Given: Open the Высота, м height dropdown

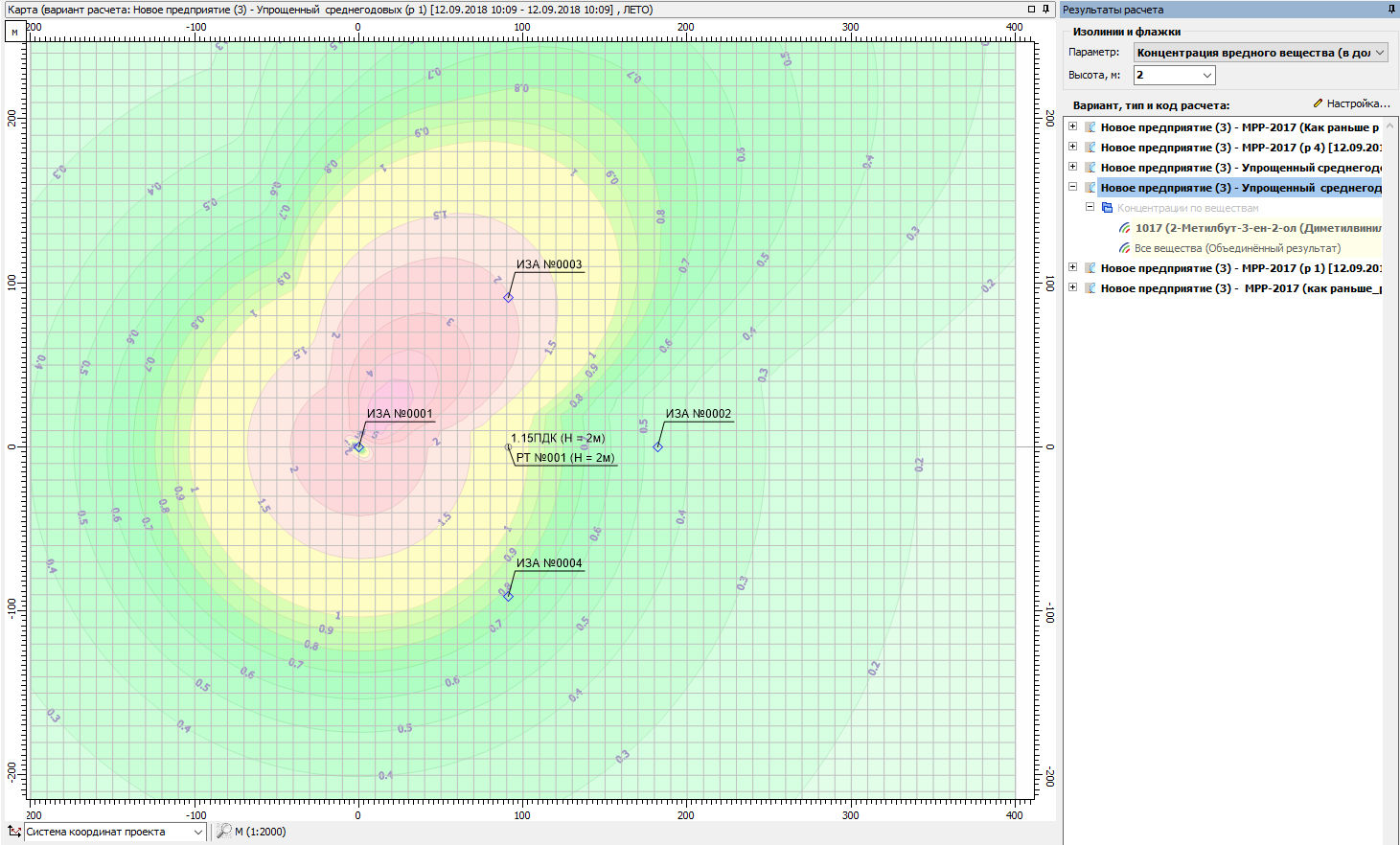Looking at the screenshot, I should [x=1206, y=75].
